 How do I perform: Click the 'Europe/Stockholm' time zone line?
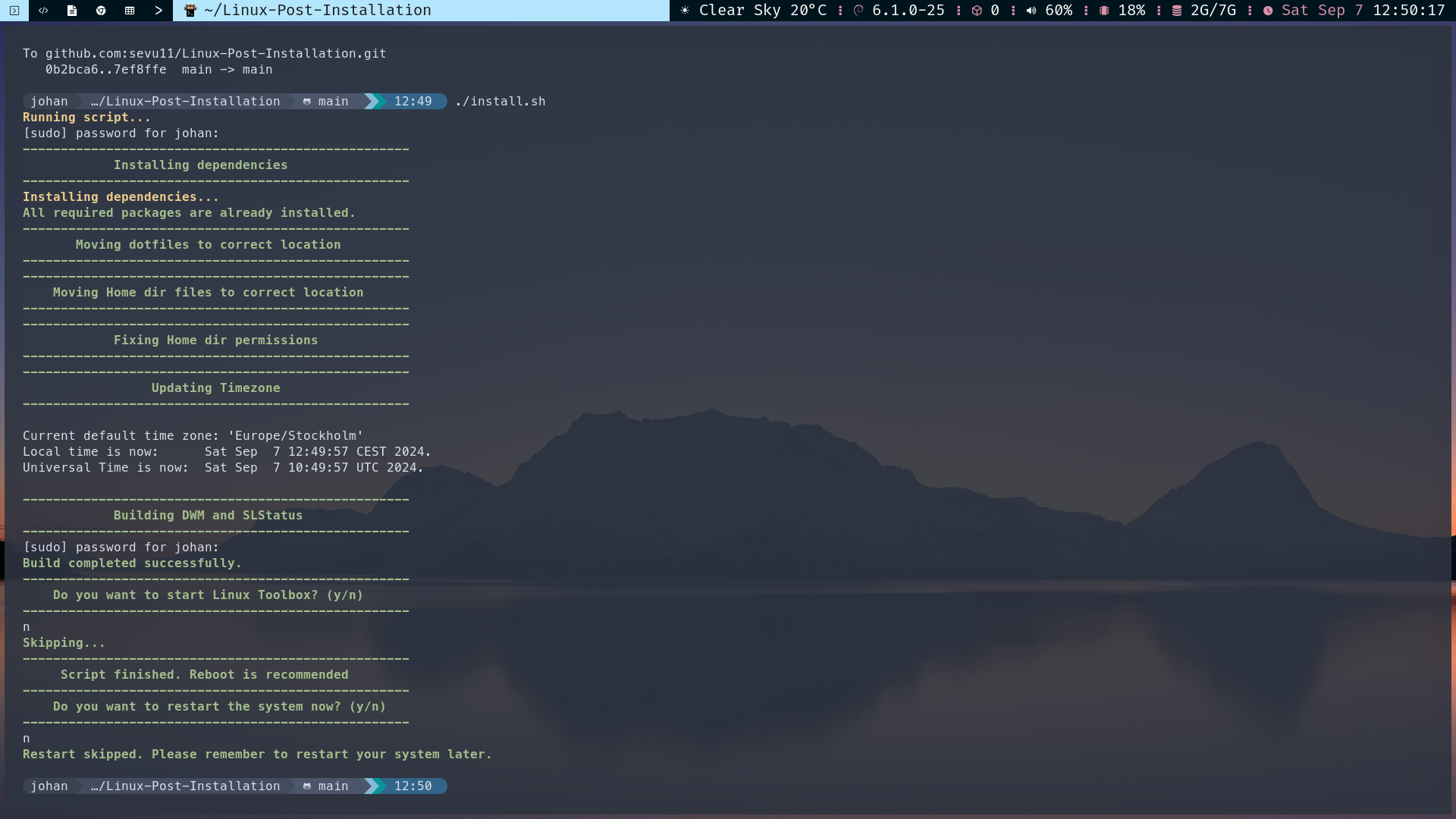point(193,436)
